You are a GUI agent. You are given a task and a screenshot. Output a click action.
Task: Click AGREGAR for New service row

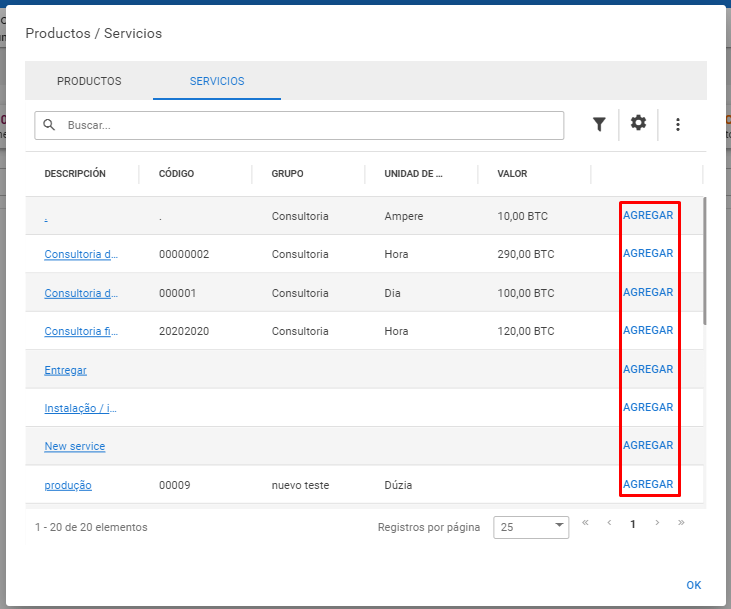coord(648,445)
